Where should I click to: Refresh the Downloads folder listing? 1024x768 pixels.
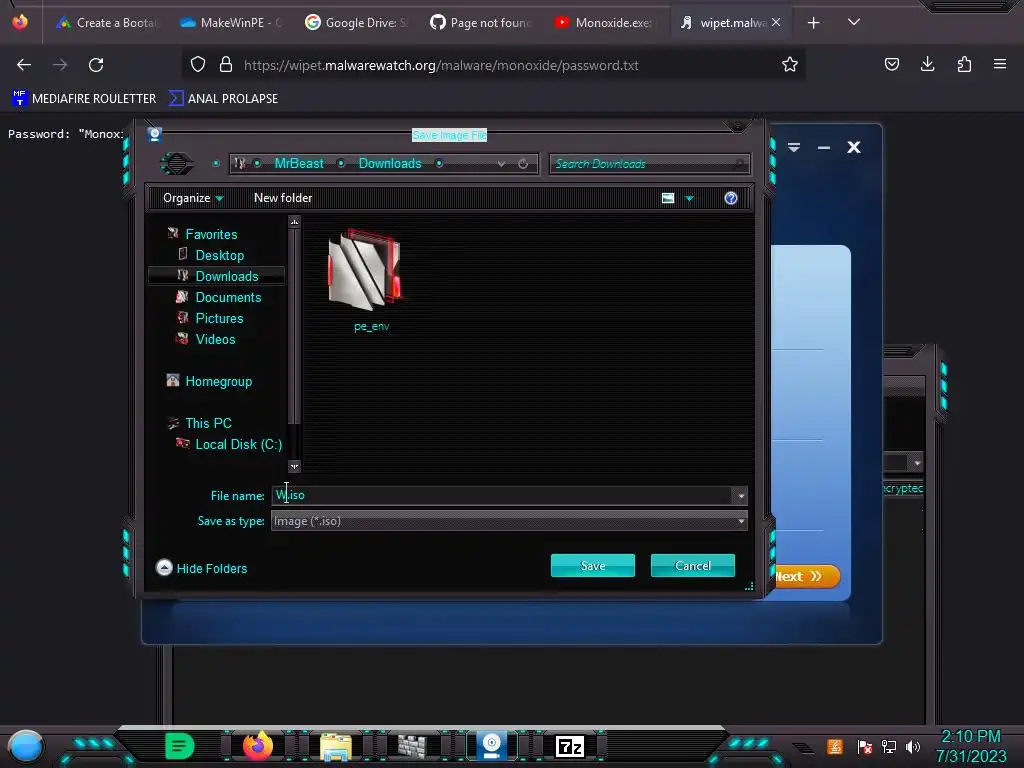[x=522, y=164]
